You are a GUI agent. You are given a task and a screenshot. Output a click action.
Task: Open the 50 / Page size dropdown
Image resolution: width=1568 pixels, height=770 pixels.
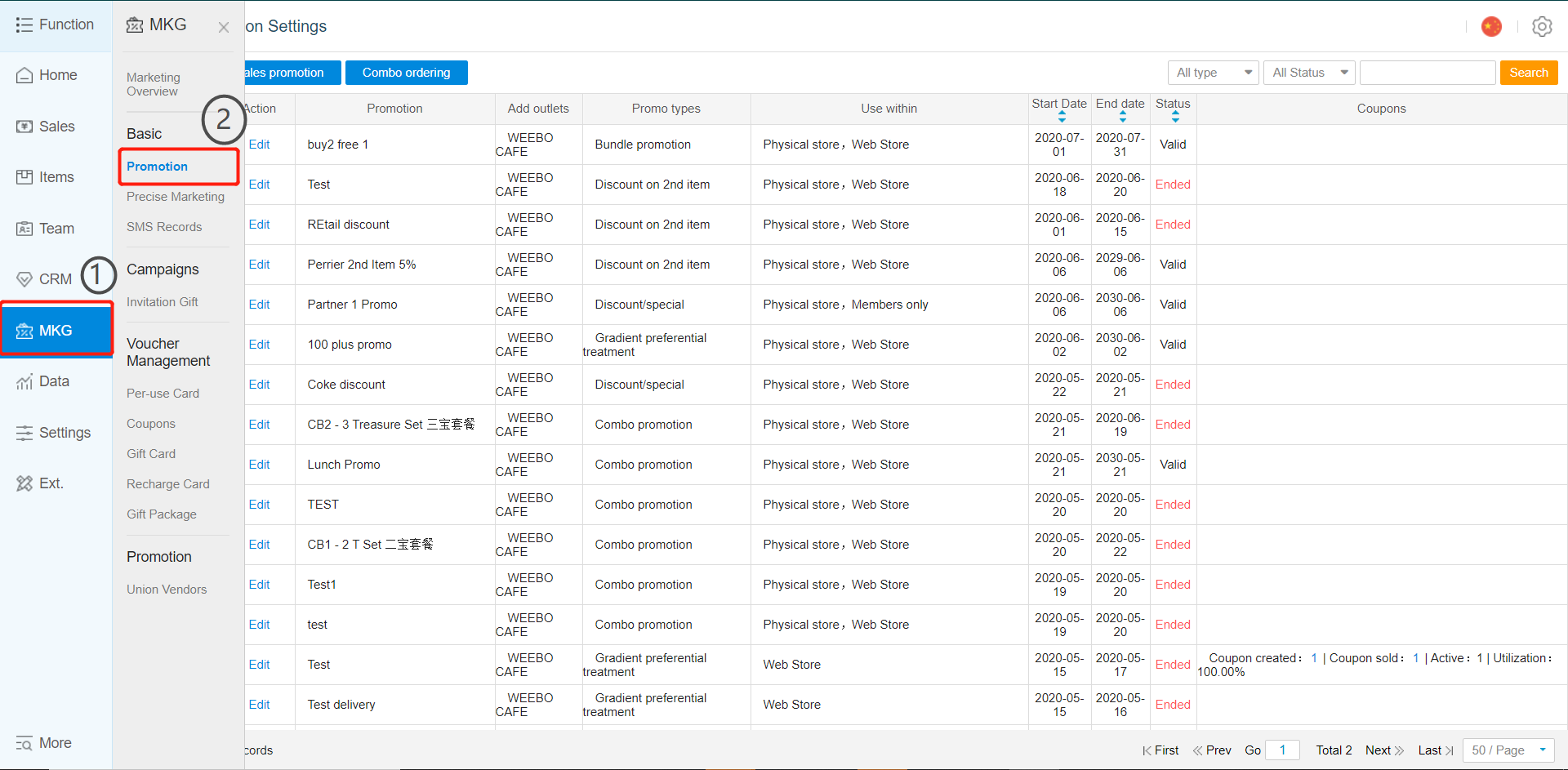1508,750
